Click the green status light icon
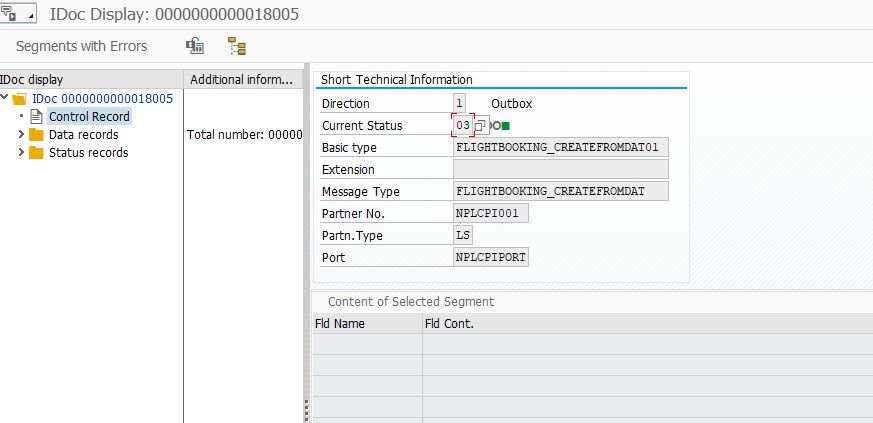873x423 pixels. [x=506, y=126]
